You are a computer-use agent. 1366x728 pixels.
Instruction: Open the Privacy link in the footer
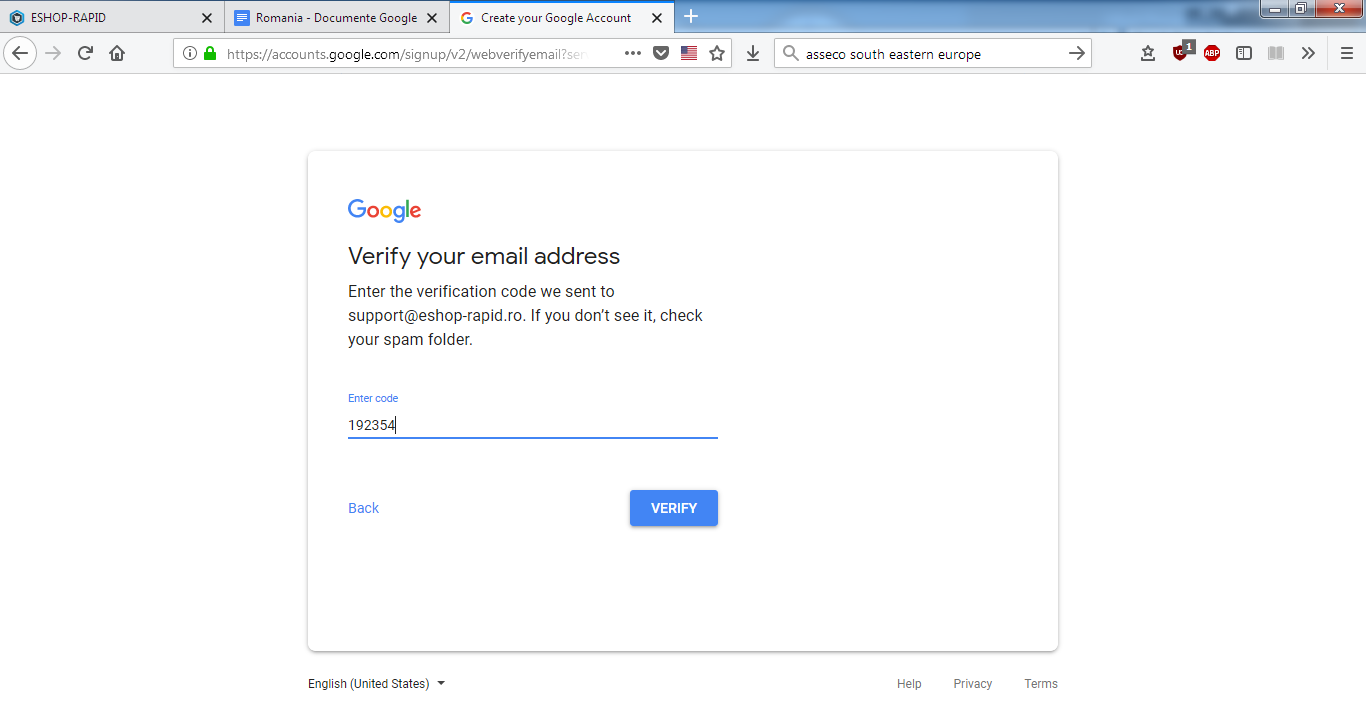pyautogui.click(x=972, y=684)
